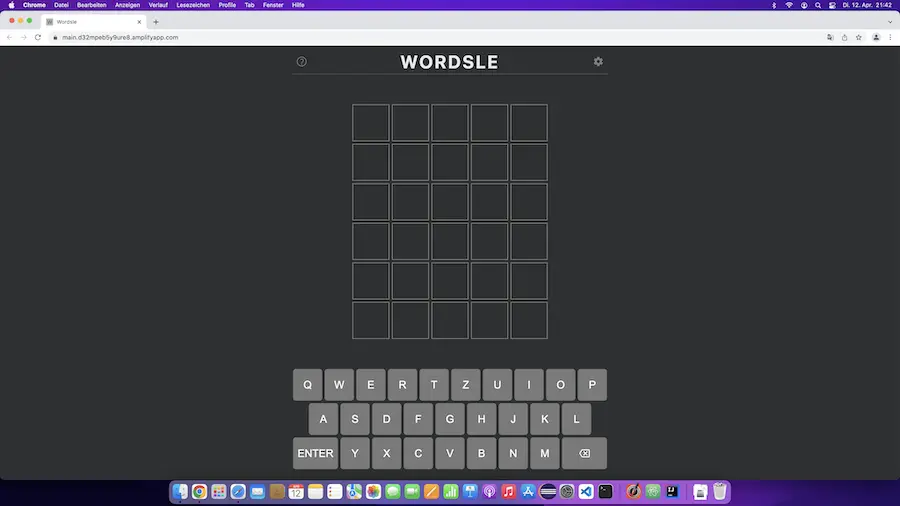Tap the W key on the on-screen keyboard
Viewport: 900px width, 506px height.
point(339,385)
